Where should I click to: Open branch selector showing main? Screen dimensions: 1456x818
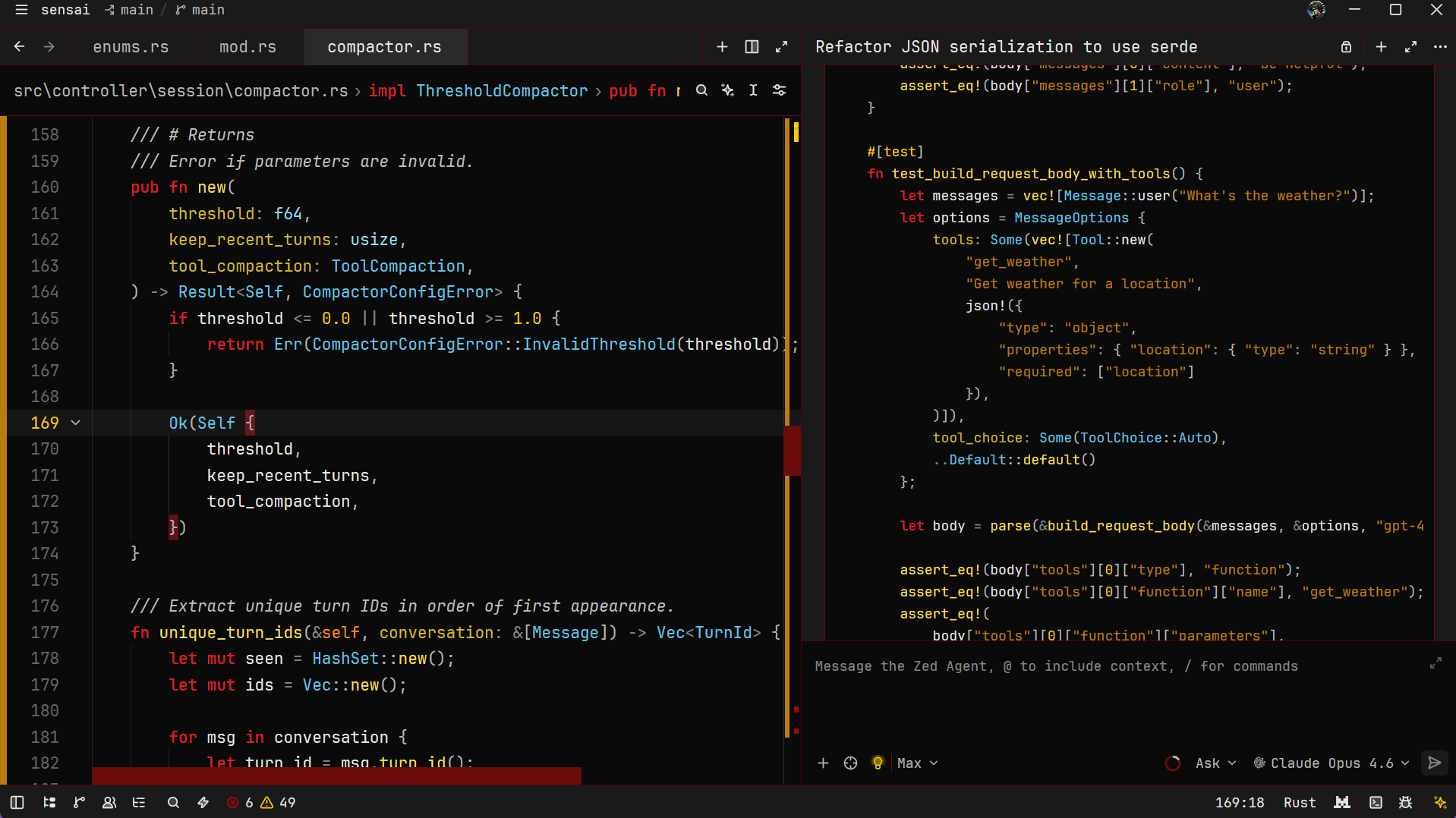pyautogui.click(x=200, y=10)
